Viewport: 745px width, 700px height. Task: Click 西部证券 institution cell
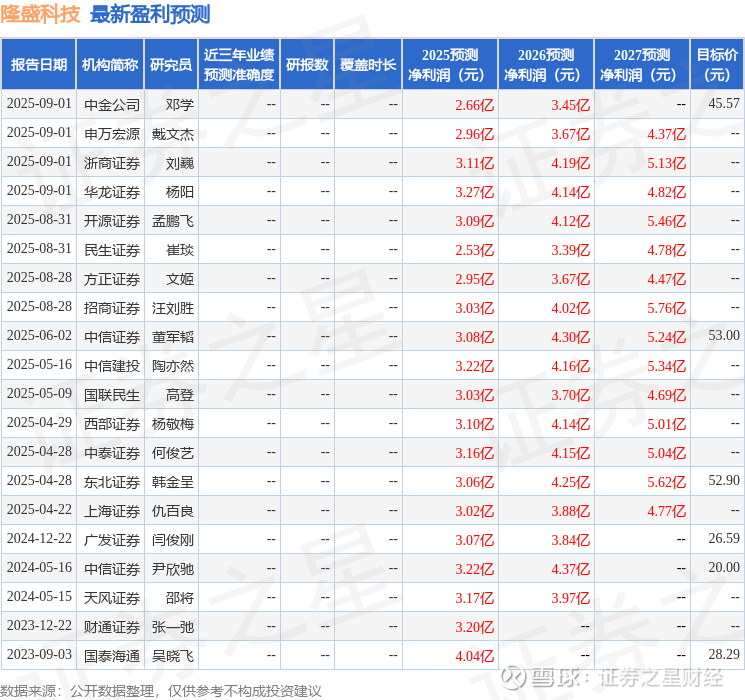coord(112,424)
